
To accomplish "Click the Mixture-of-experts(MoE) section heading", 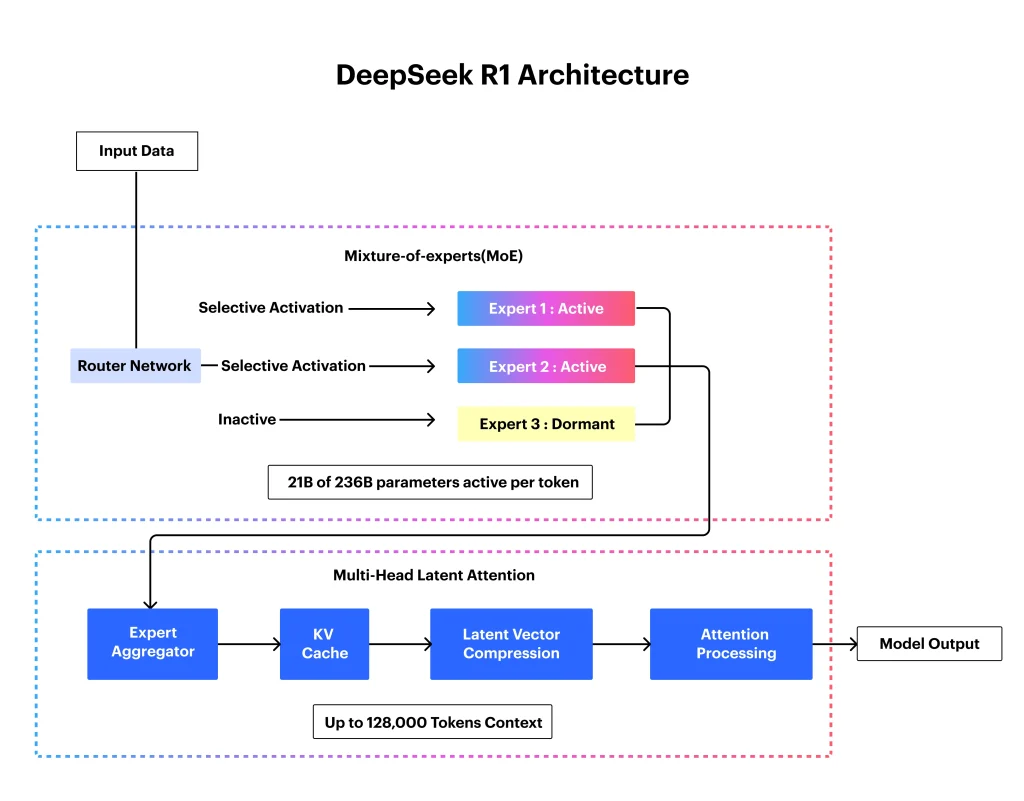I will 433,256.
